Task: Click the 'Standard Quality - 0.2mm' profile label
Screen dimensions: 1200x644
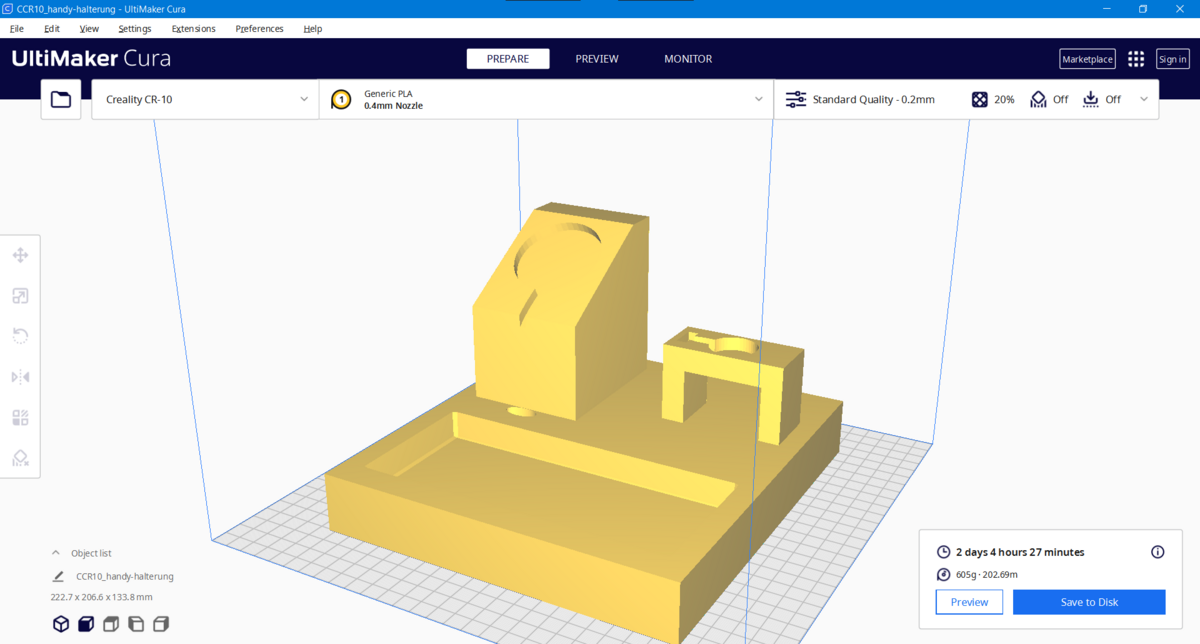Action: click(874, 99)
